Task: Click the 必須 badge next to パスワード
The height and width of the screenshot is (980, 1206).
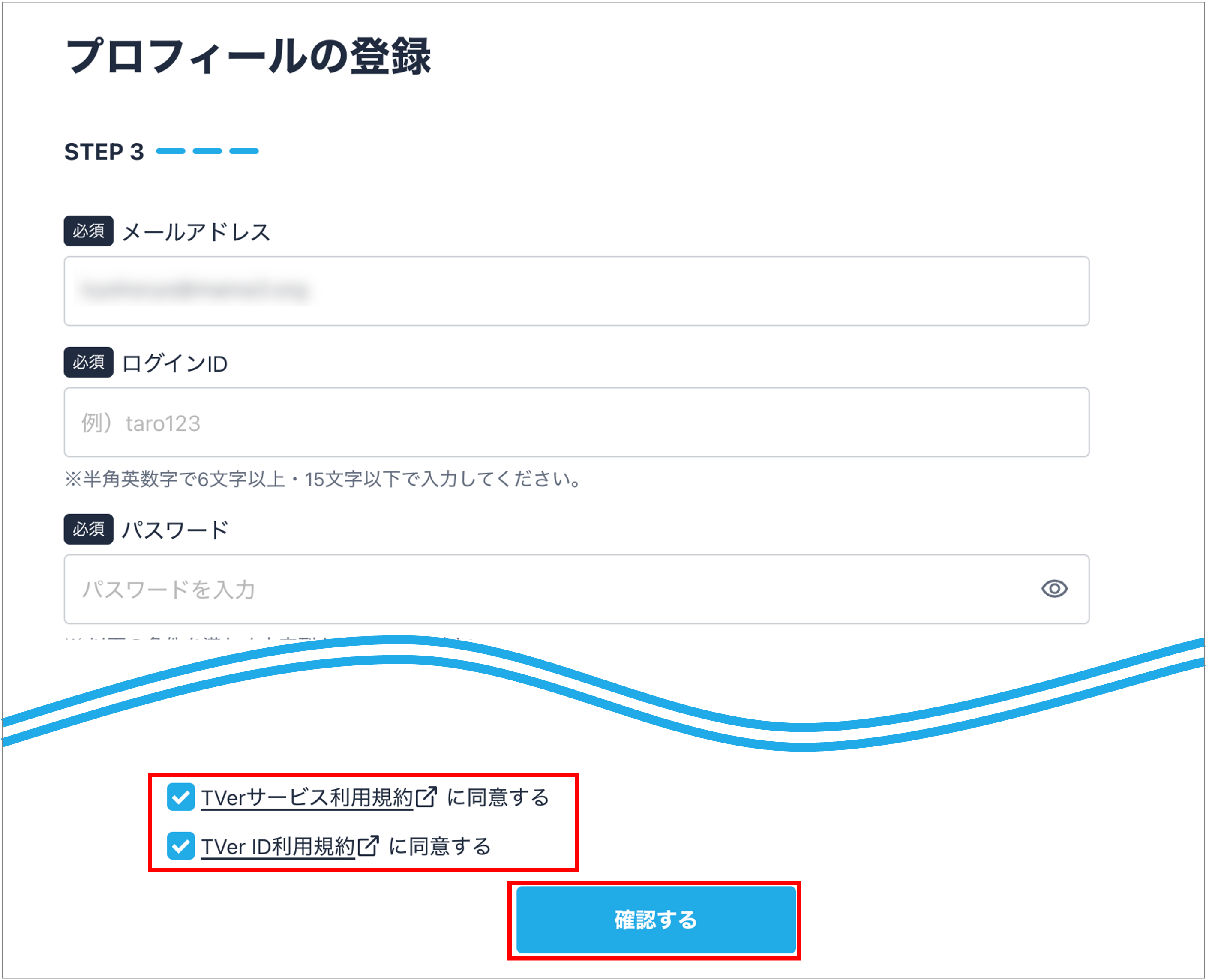Action: tap(89, 529)
